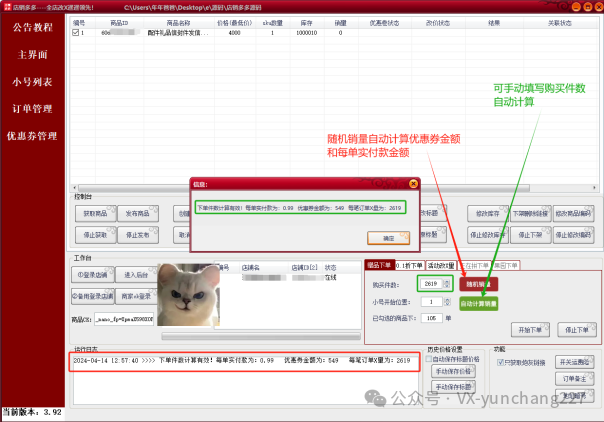
Task: Click the red 随机销量 button
Action: [478, 284]
